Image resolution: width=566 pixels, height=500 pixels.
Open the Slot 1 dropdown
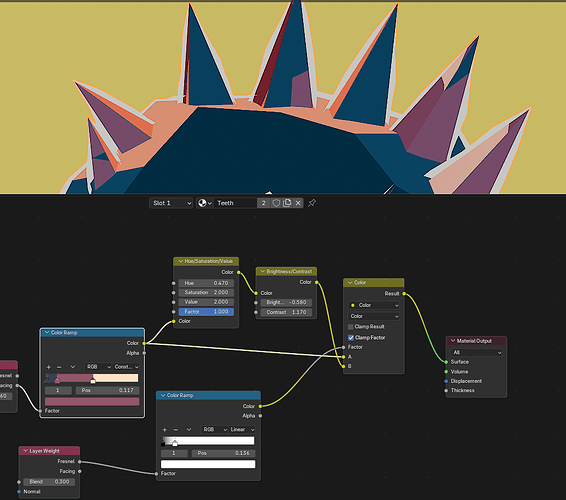171,203
